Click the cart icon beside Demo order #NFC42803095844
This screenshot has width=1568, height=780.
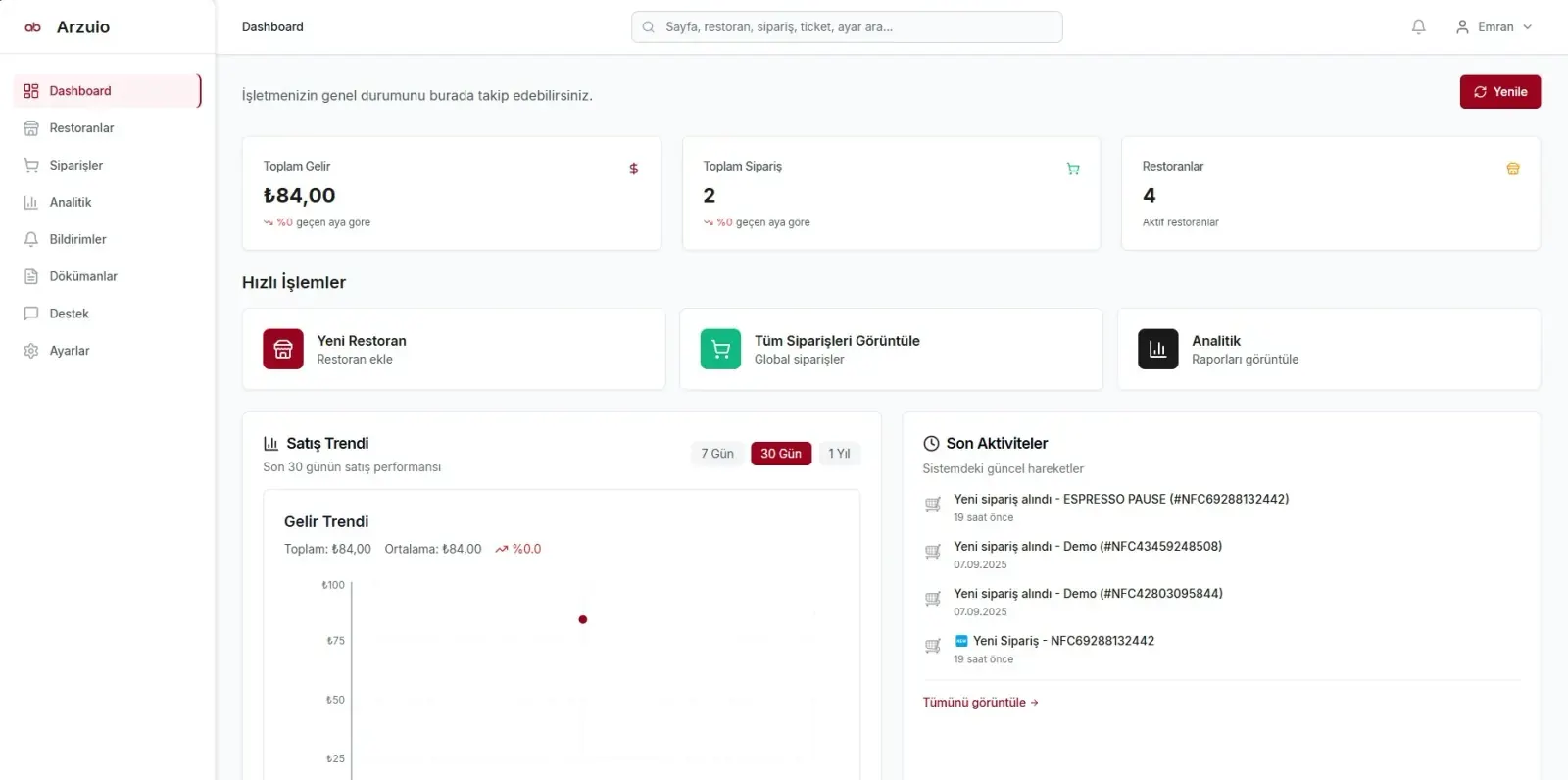[933, 599]
